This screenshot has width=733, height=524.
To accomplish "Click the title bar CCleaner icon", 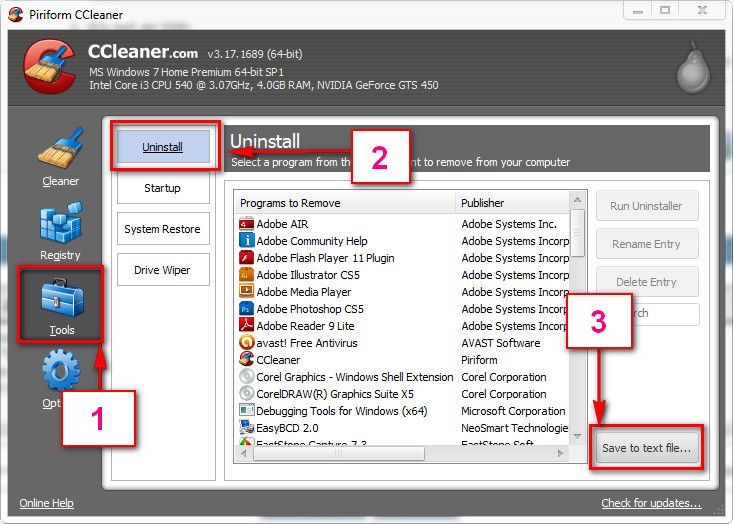I will (15, 14).
